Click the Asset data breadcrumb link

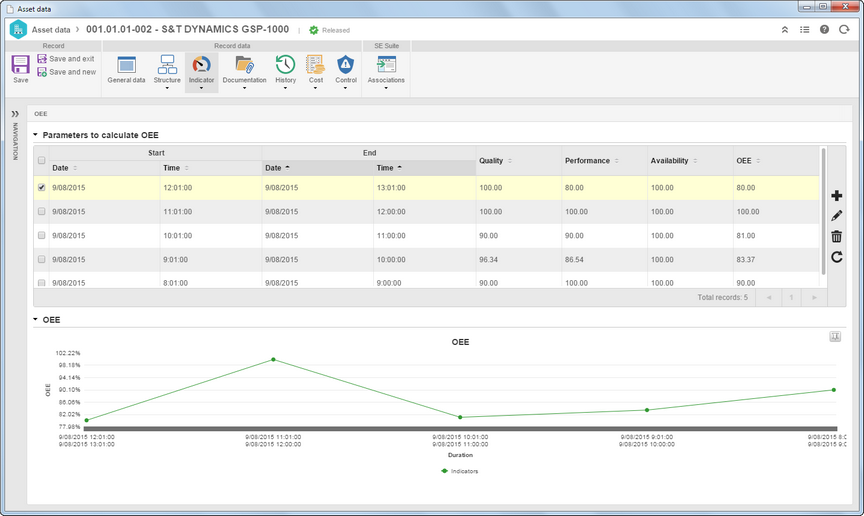click(x=51, y=30)
